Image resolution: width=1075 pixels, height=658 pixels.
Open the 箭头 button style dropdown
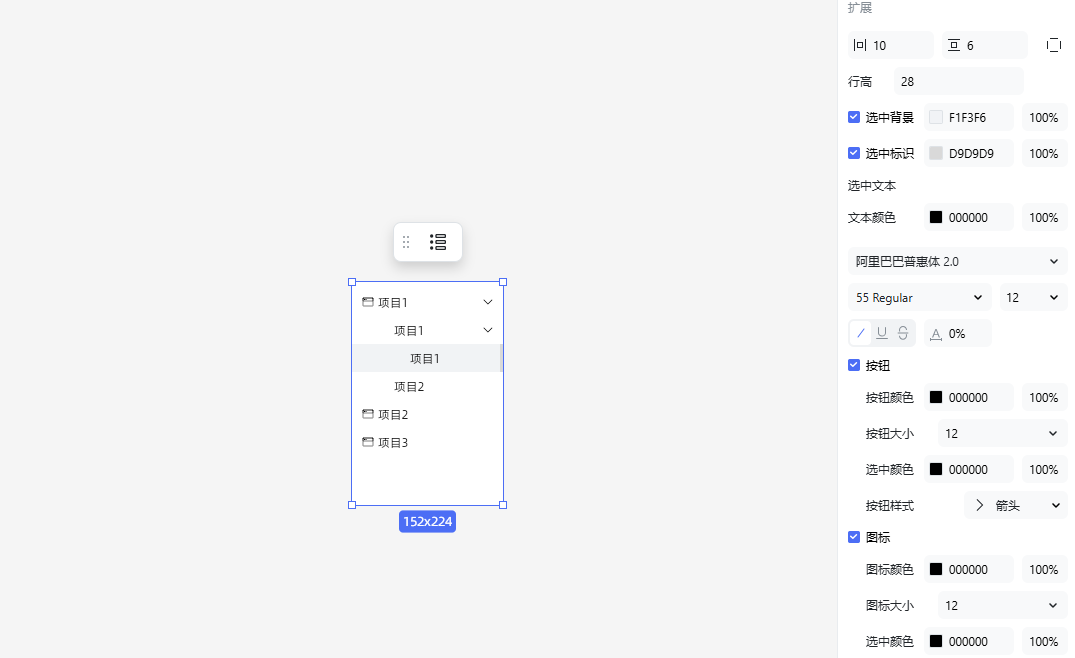1015,505
